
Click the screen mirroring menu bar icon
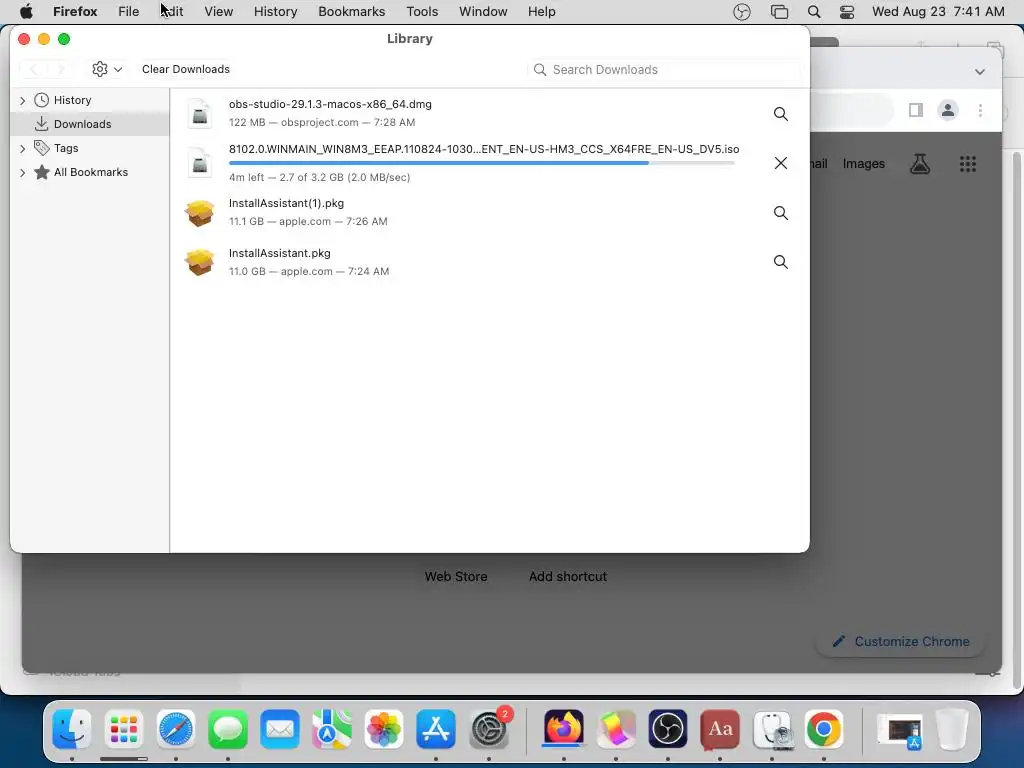point(779,12)
